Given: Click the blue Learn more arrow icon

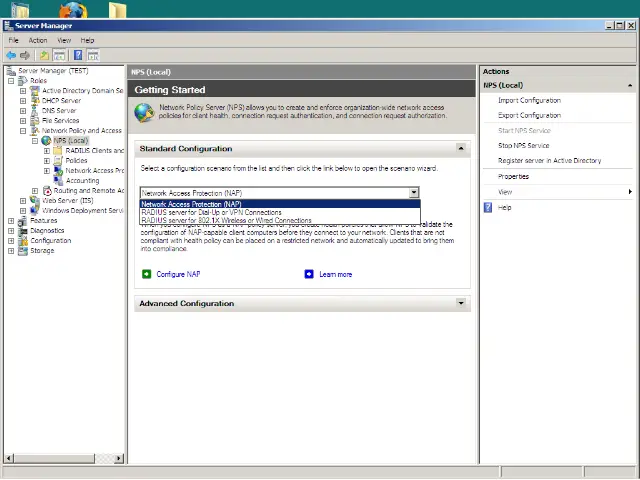Looking at the screenshot, I should click(x=309, y=274).
